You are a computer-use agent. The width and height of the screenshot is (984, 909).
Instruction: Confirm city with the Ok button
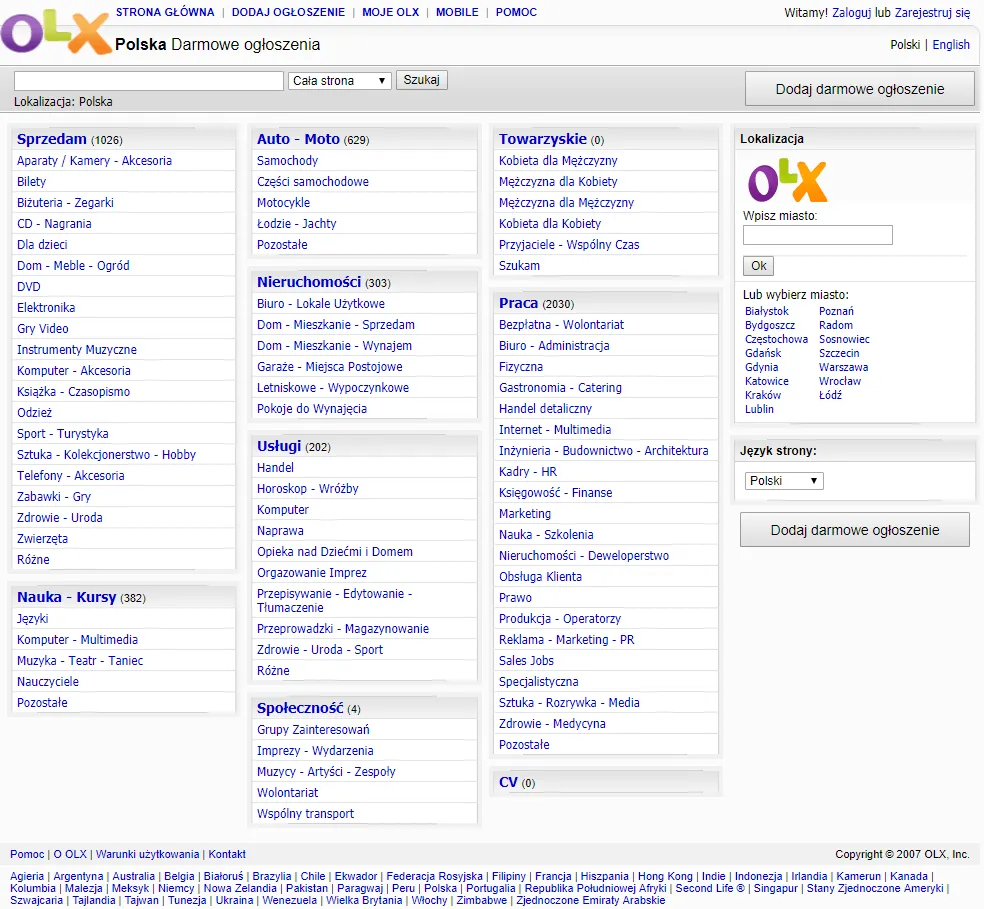pyautogui.click(x=758, y=266)
